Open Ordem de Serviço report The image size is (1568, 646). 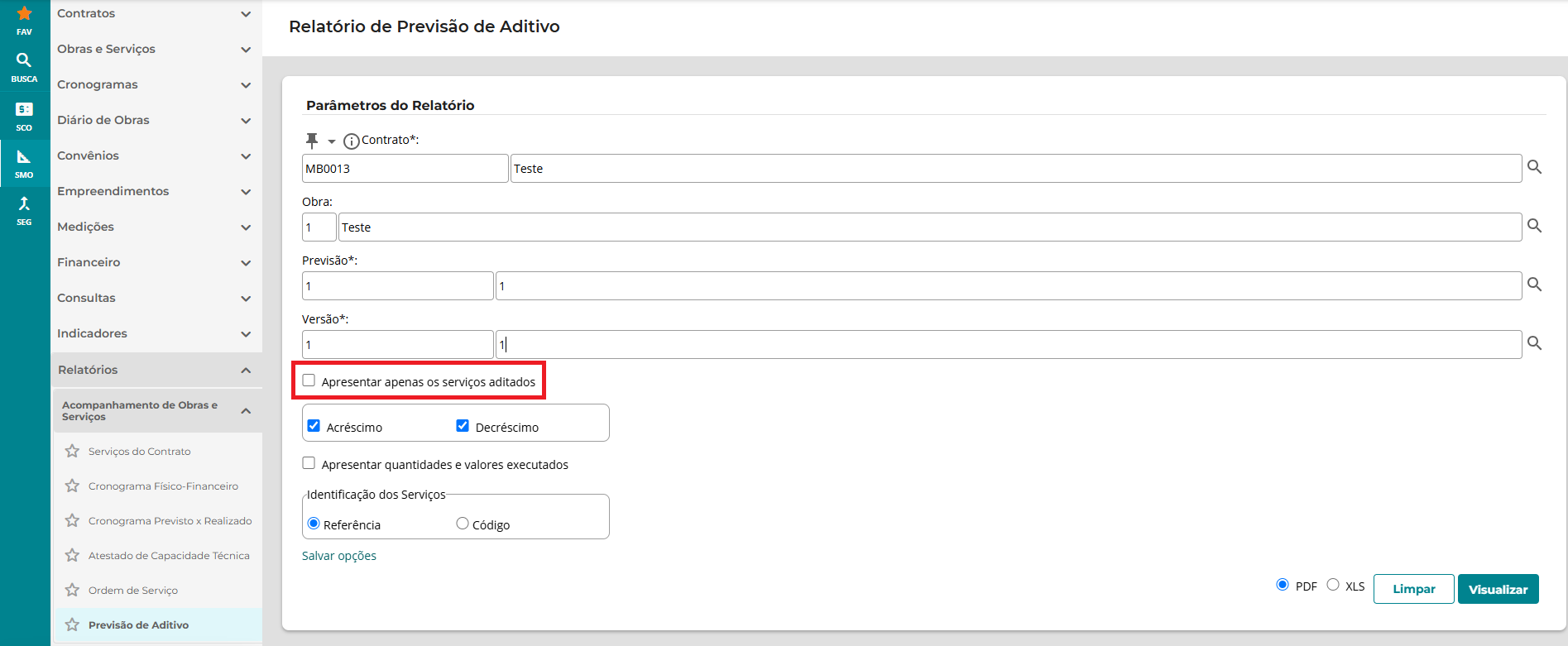133,591
